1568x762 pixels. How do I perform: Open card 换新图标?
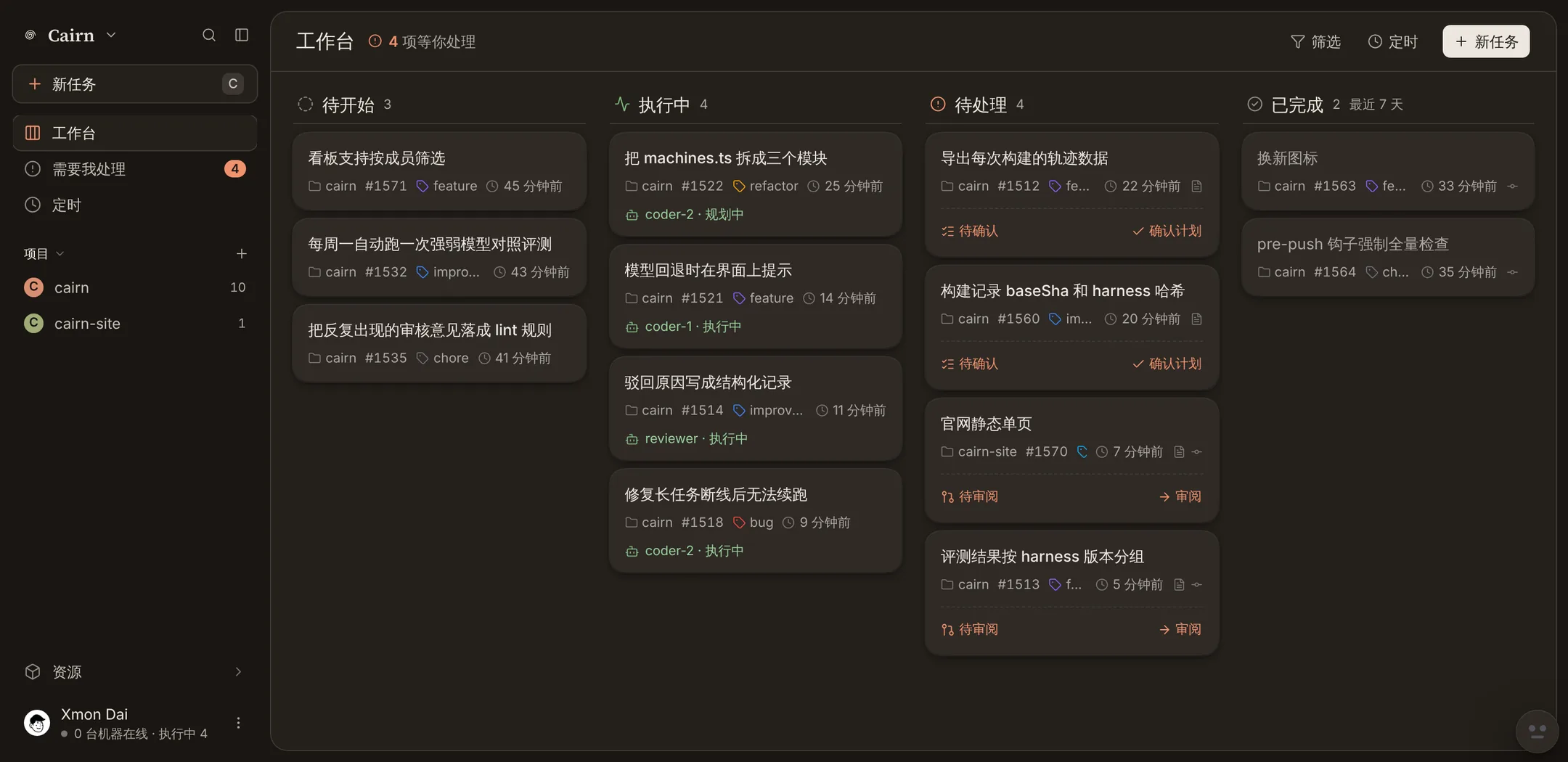point(1388,171)
